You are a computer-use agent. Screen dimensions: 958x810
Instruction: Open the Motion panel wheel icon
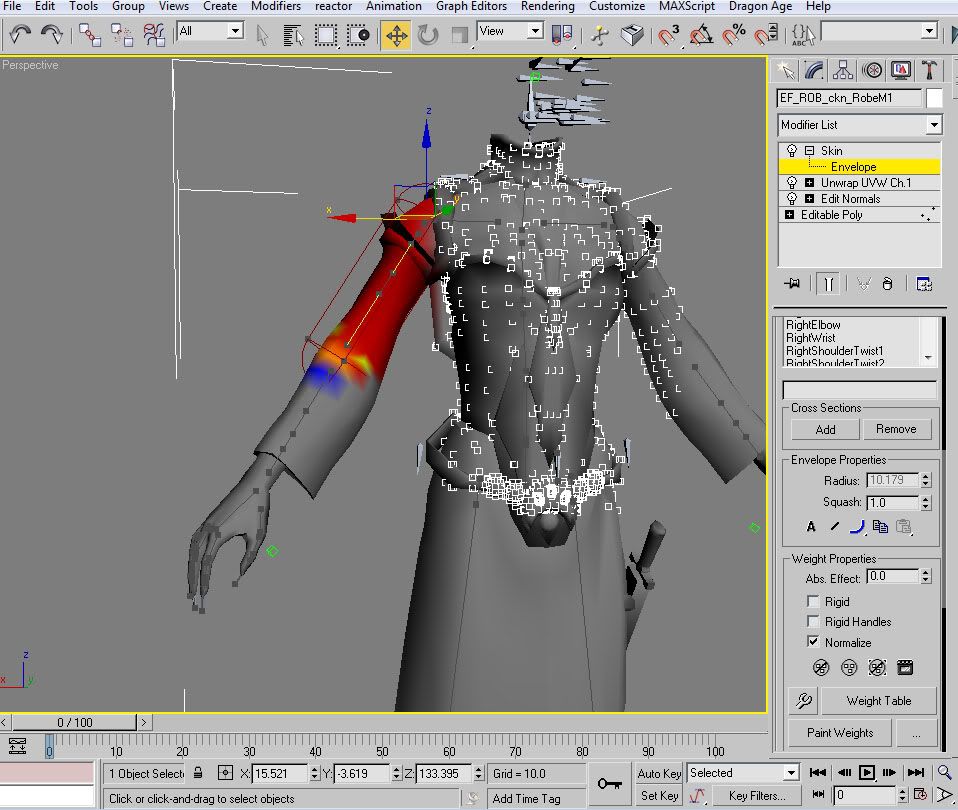tap(873, 70)
